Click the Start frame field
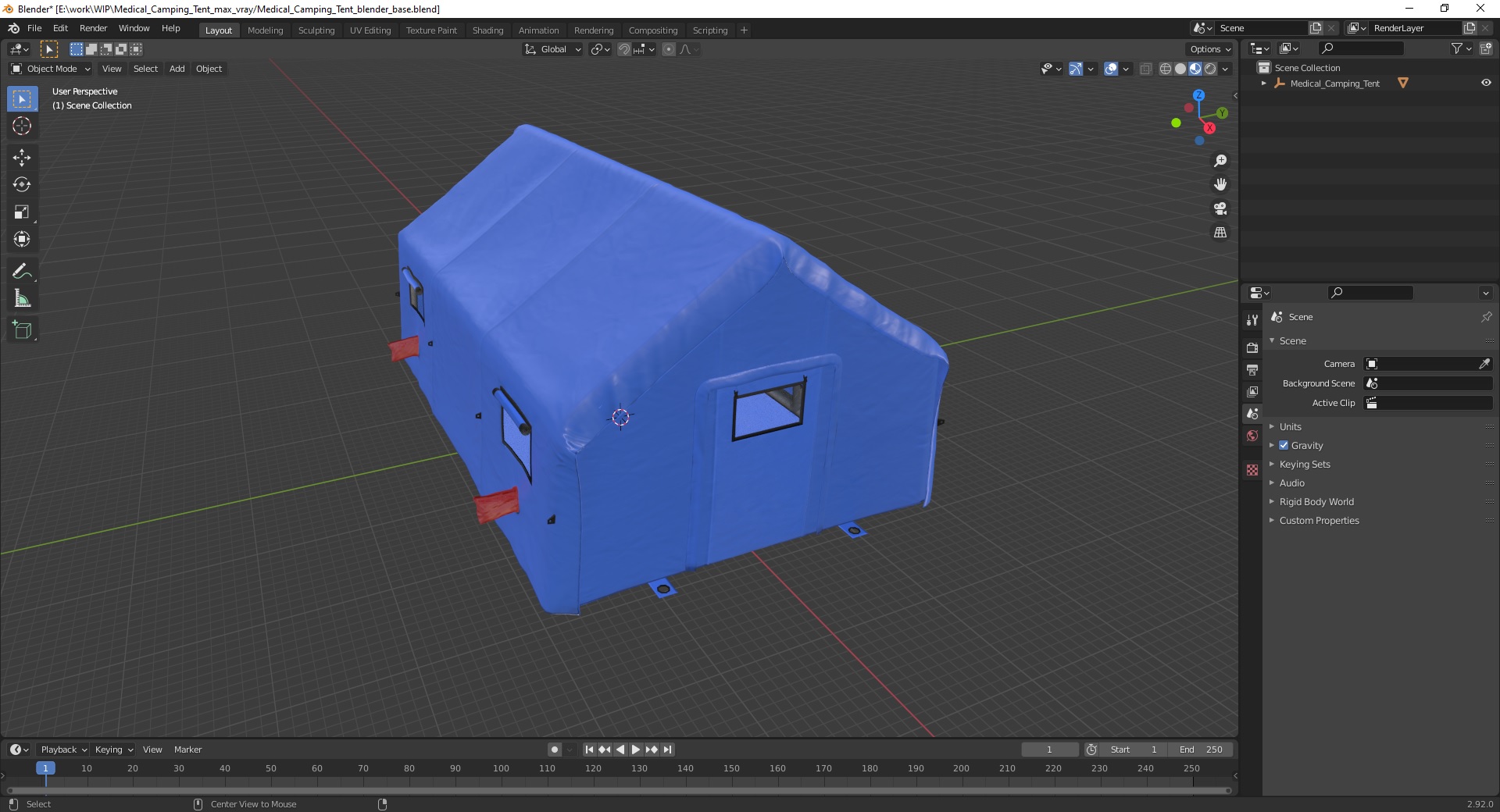The image size is (1500, 812). [1134, 750]
